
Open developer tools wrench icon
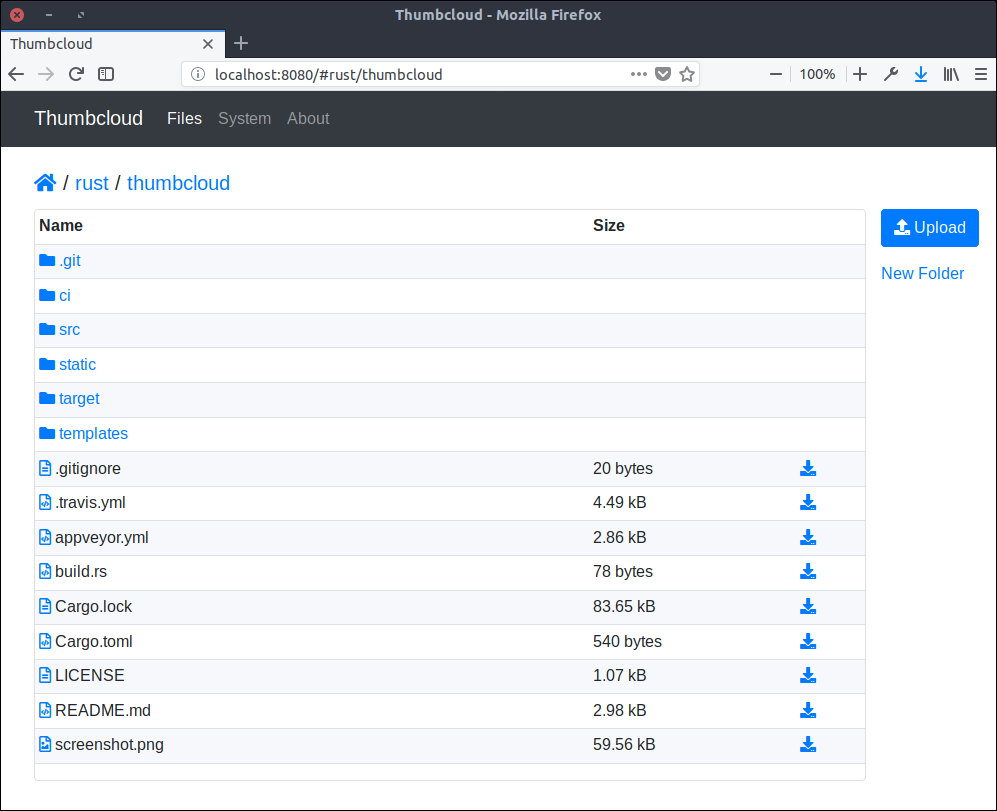coord(891,74)
